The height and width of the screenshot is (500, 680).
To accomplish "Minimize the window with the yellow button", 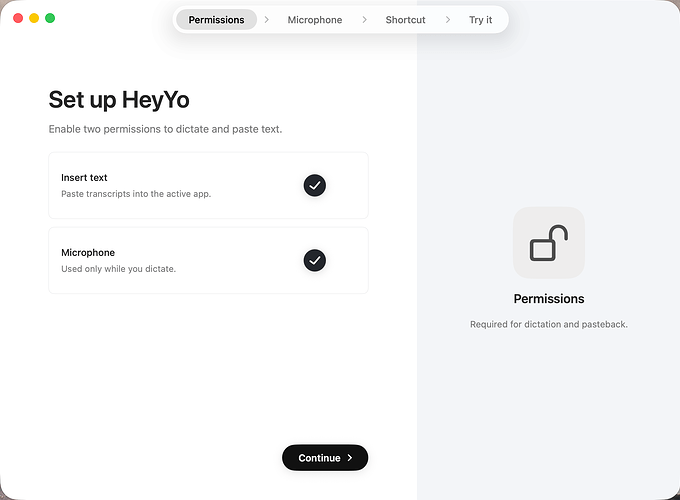I will coord(34,18).
